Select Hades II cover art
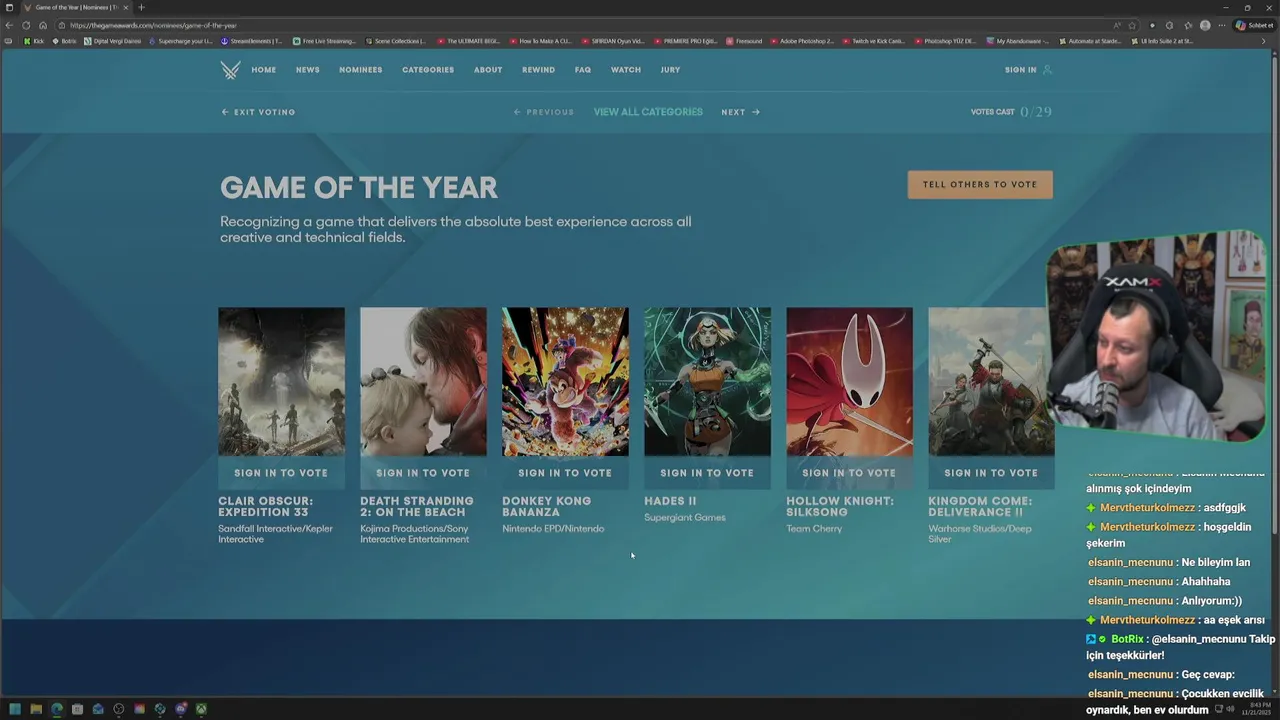 click(x=707, y=381)
